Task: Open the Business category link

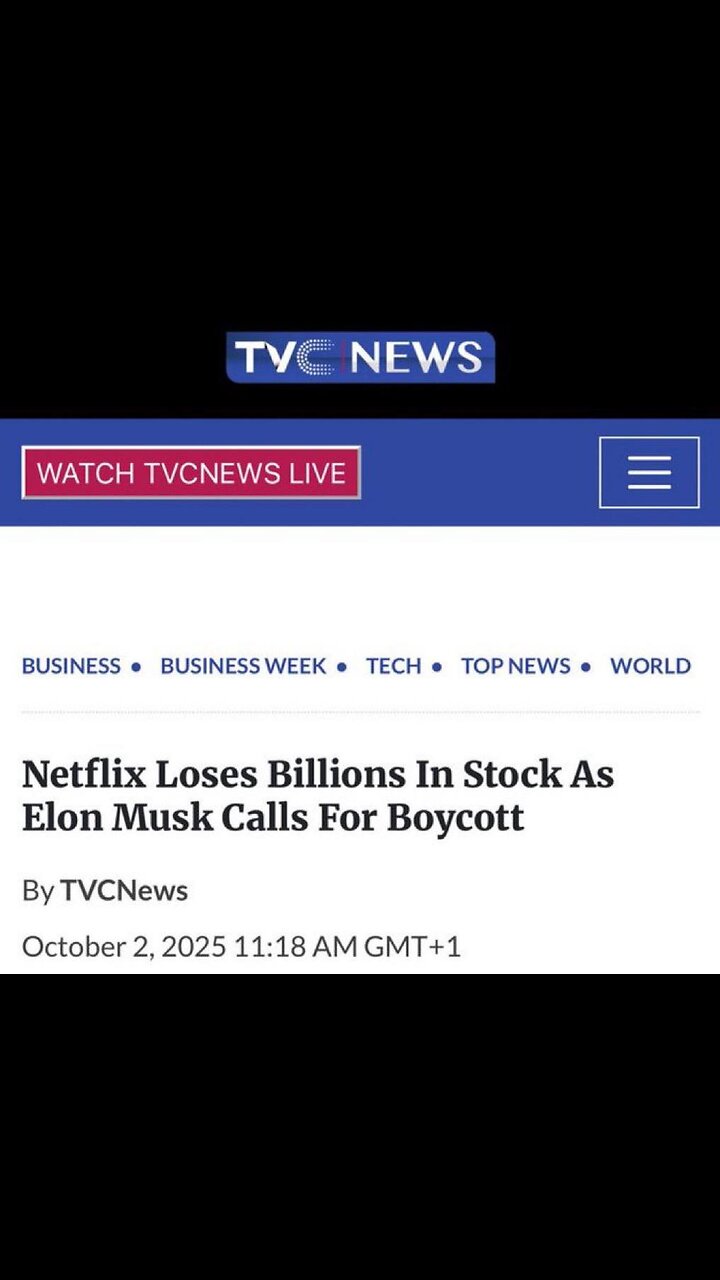Action: click(71, 666)
